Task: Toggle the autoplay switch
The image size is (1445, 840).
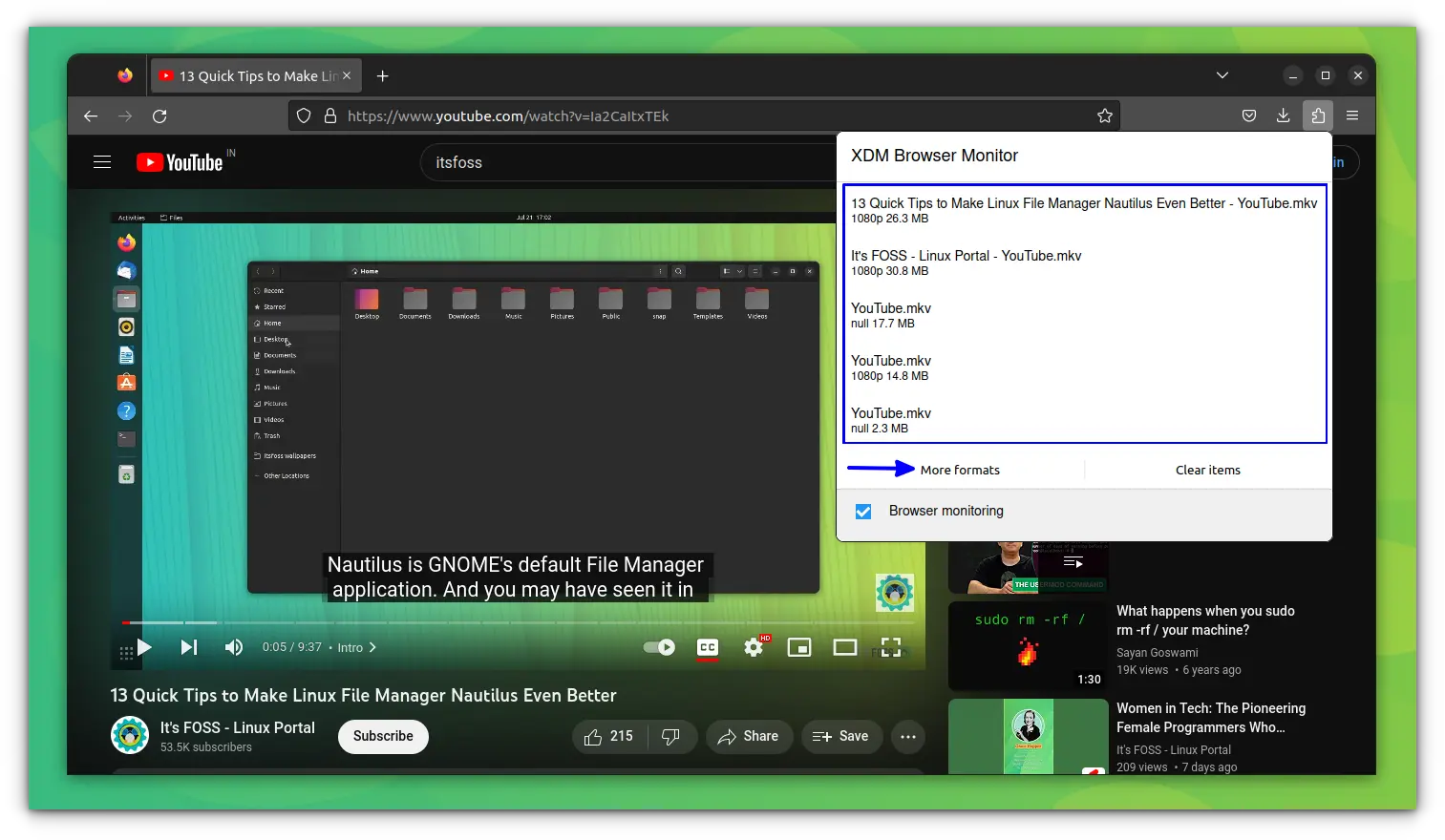Action: [659, 647]
